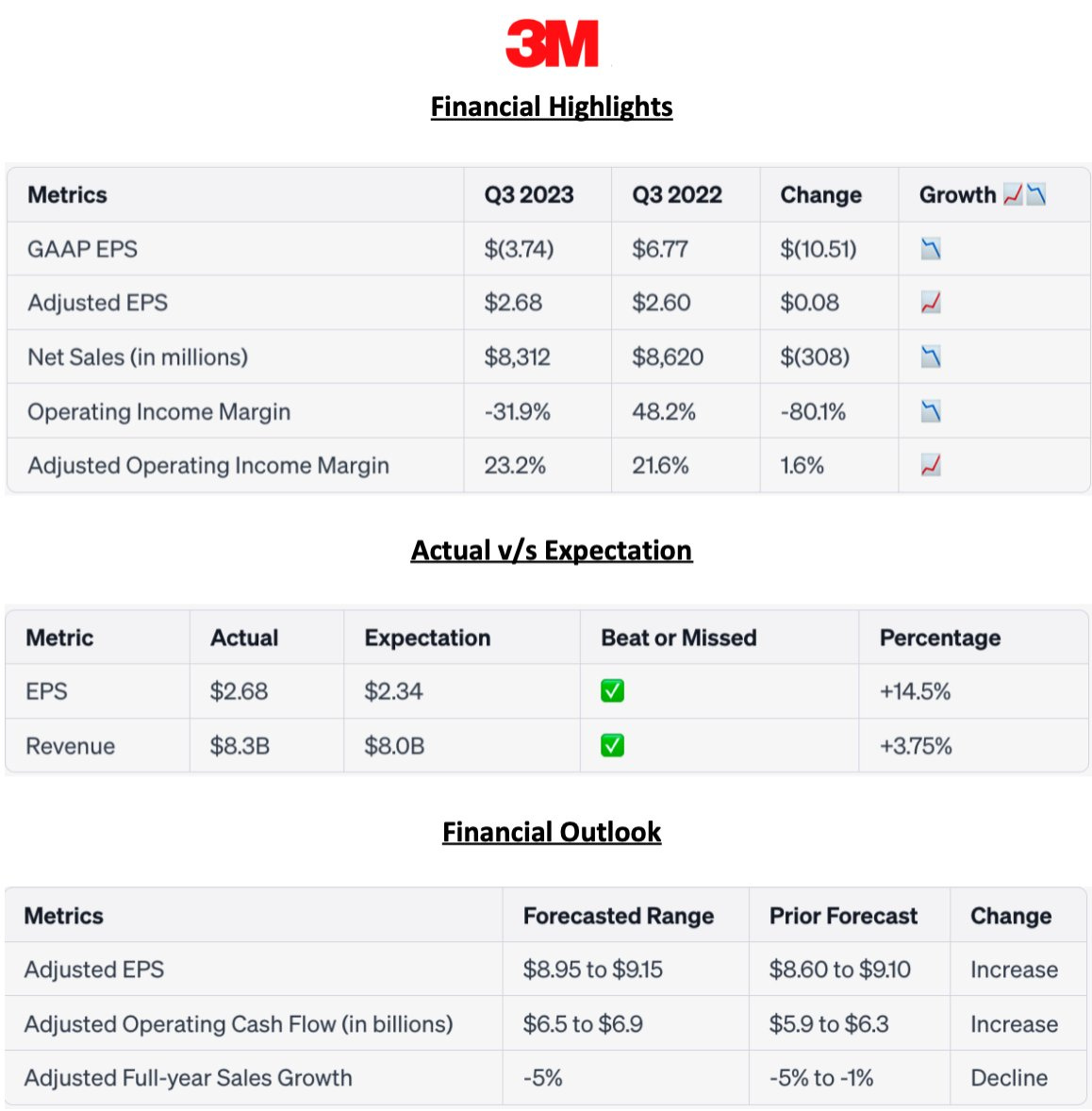Select the Forecasted Range column header
Screen dimensions: 1092x1111
pyautogui.click(x=619, y=916)
